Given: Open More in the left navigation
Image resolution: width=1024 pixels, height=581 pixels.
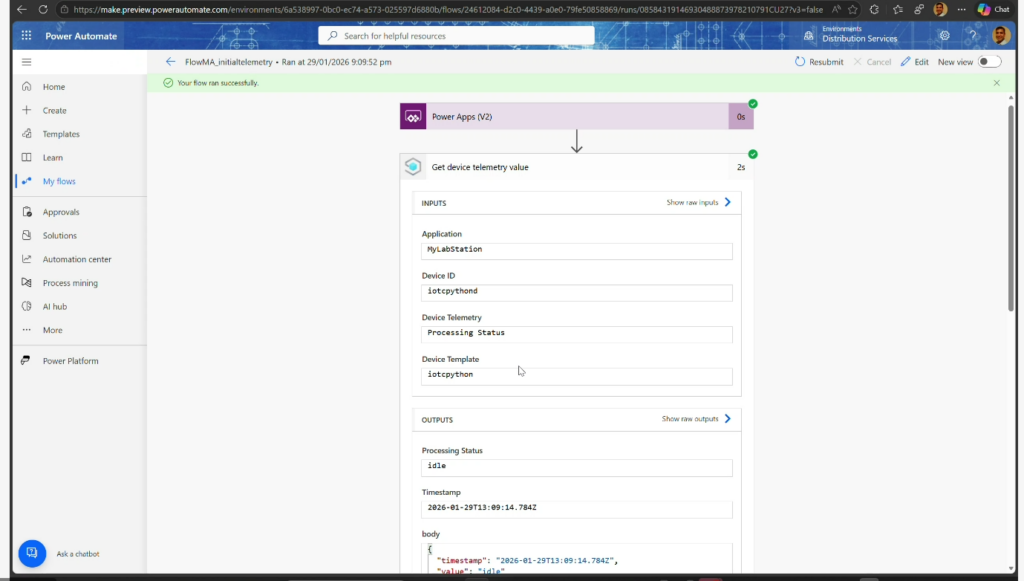Looking at the screenshot, I should (52, 330).
